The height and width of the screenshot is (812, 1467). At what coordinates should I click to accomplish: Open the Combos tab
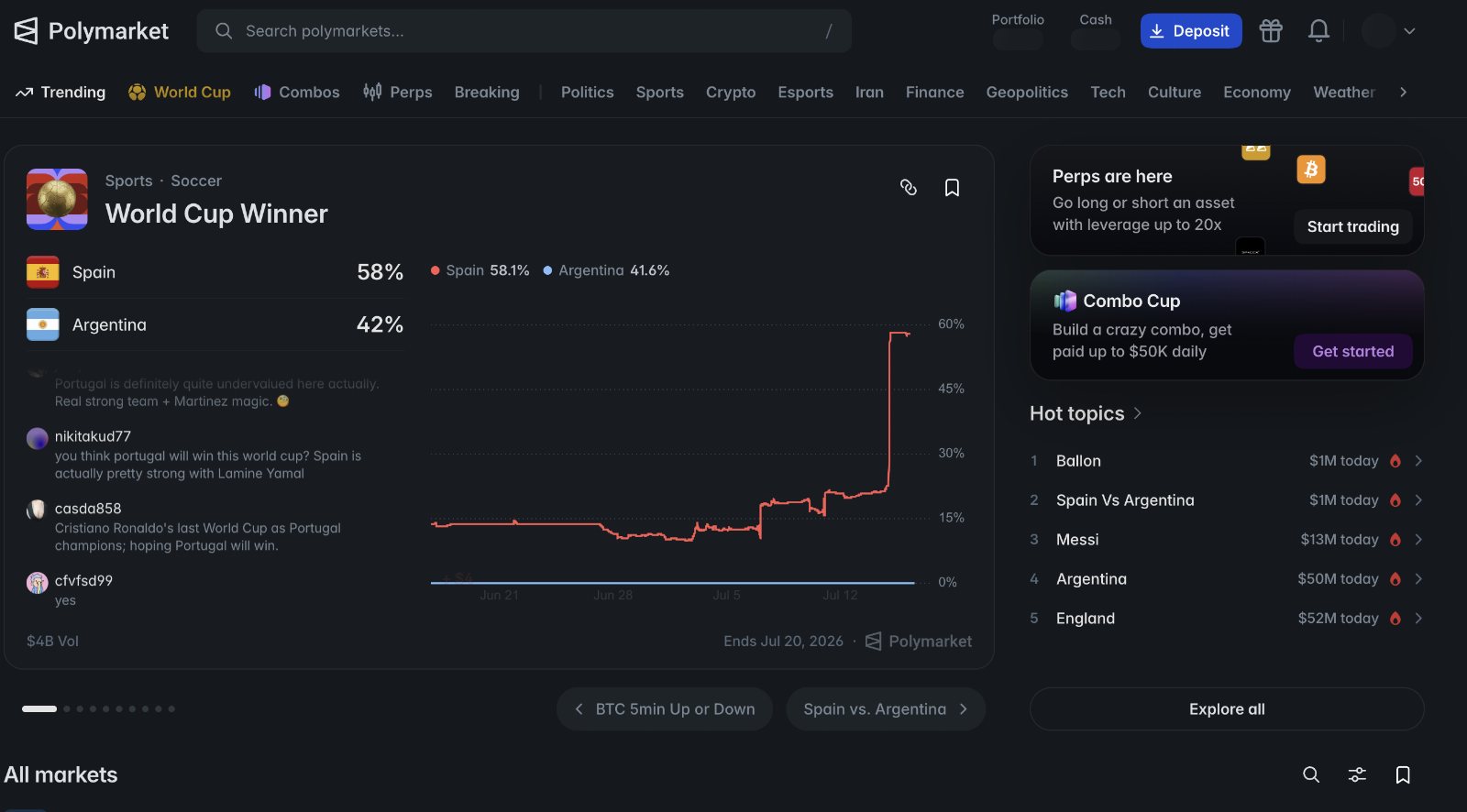click(x=297, y=93)
